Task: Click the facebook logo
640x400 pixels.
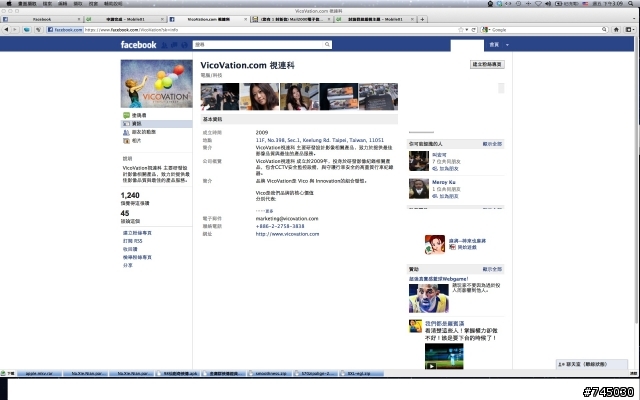Action: click(138, 44)
